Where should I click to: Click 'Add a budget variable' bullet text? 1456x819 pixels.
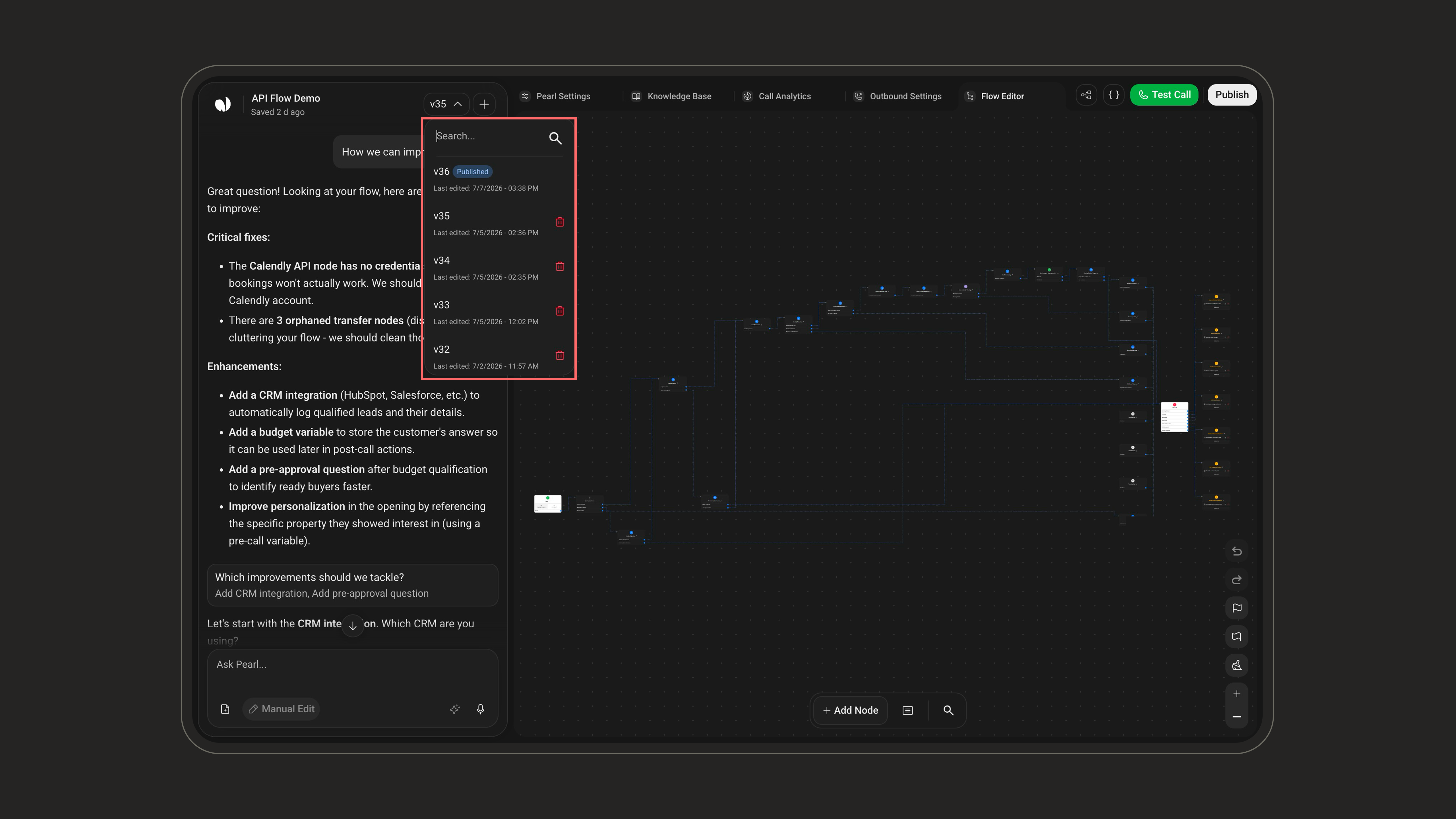coord(281,432)
